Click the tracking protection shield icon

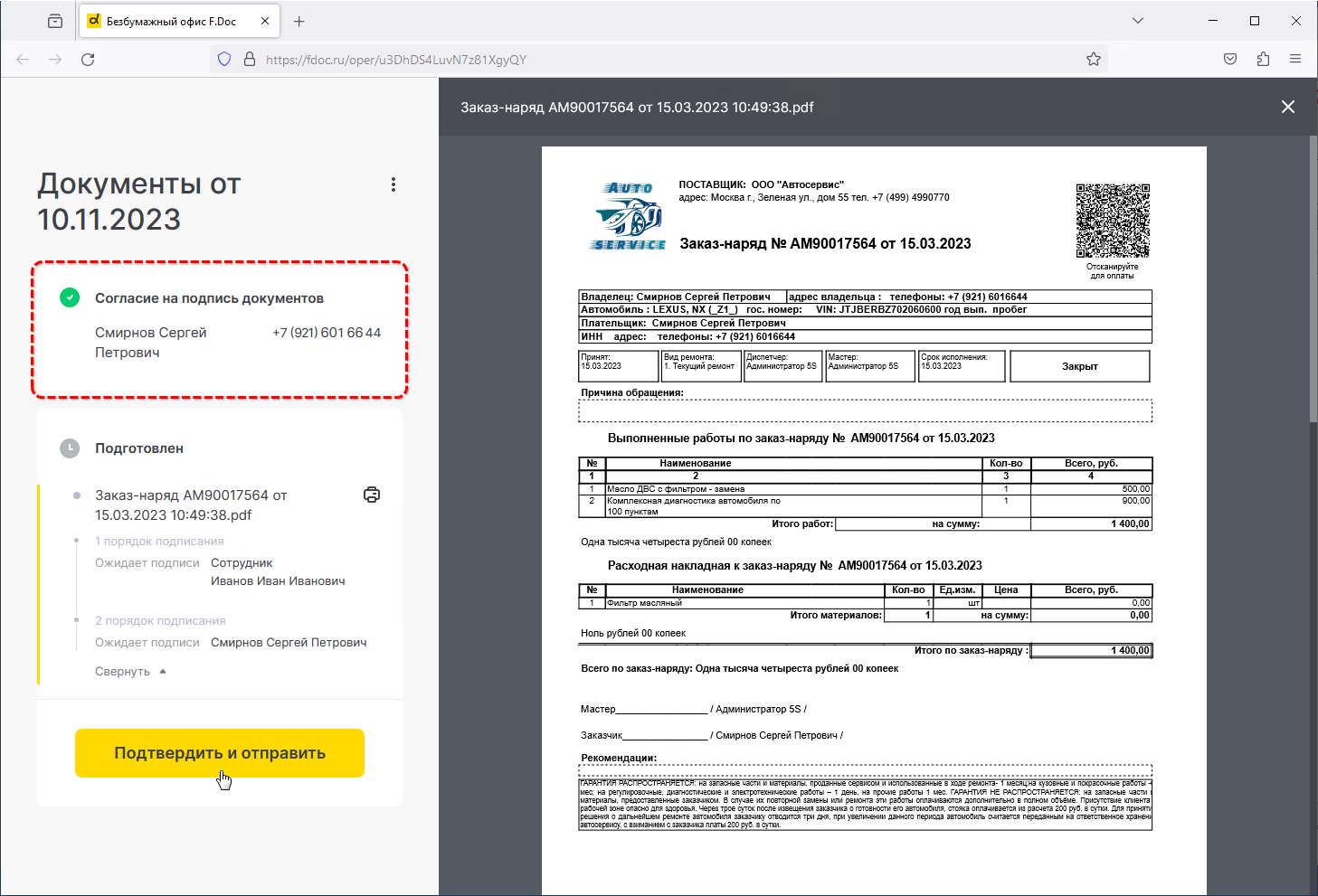(x=224, y=60)
